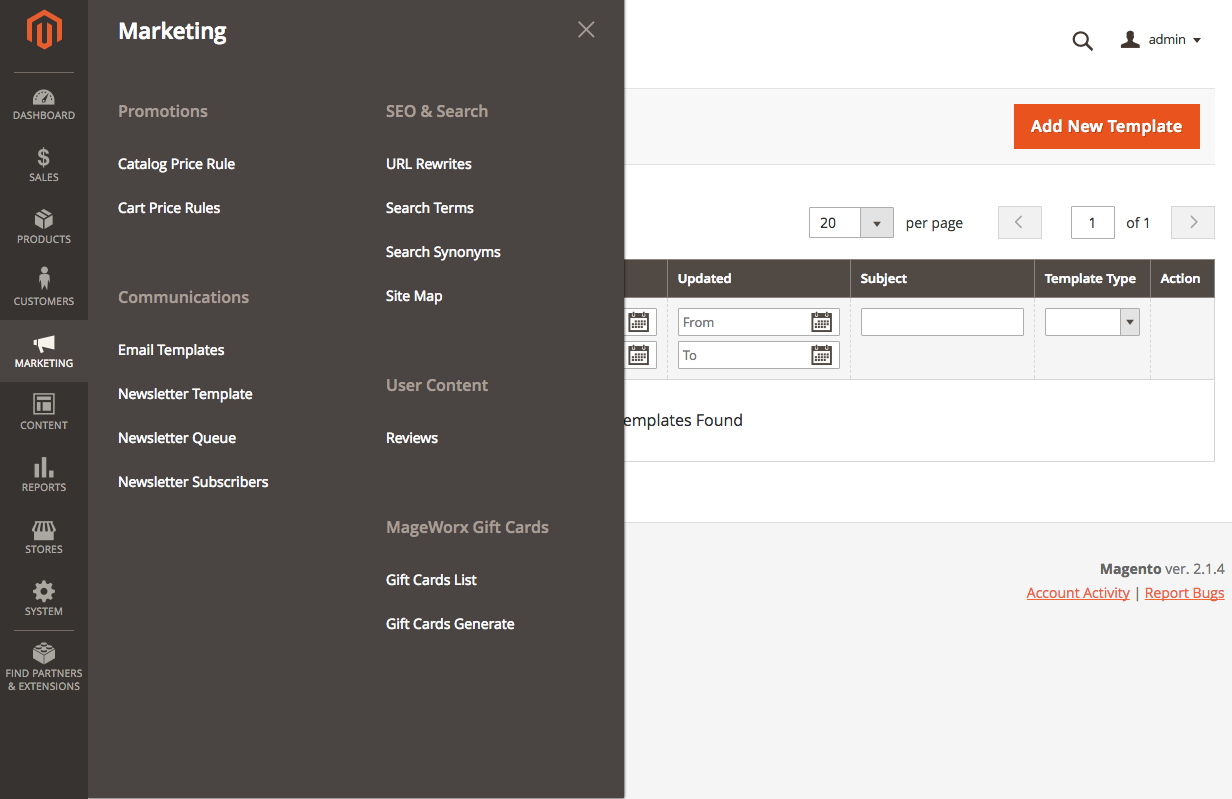1232x799 pixels.
Task: Open Newsletter Subscribers menu item
Action: pos(193,482)
